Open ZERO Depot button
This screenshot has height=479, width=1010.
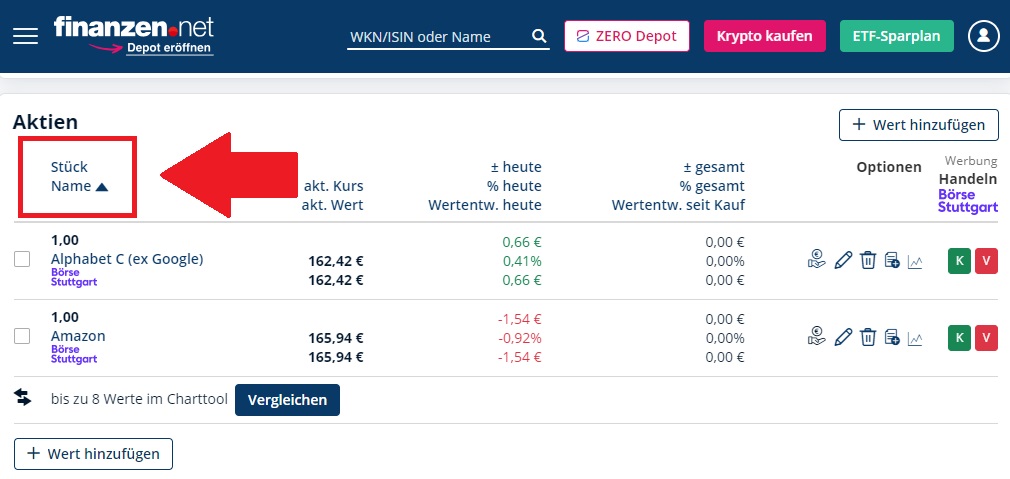point(627,36)
